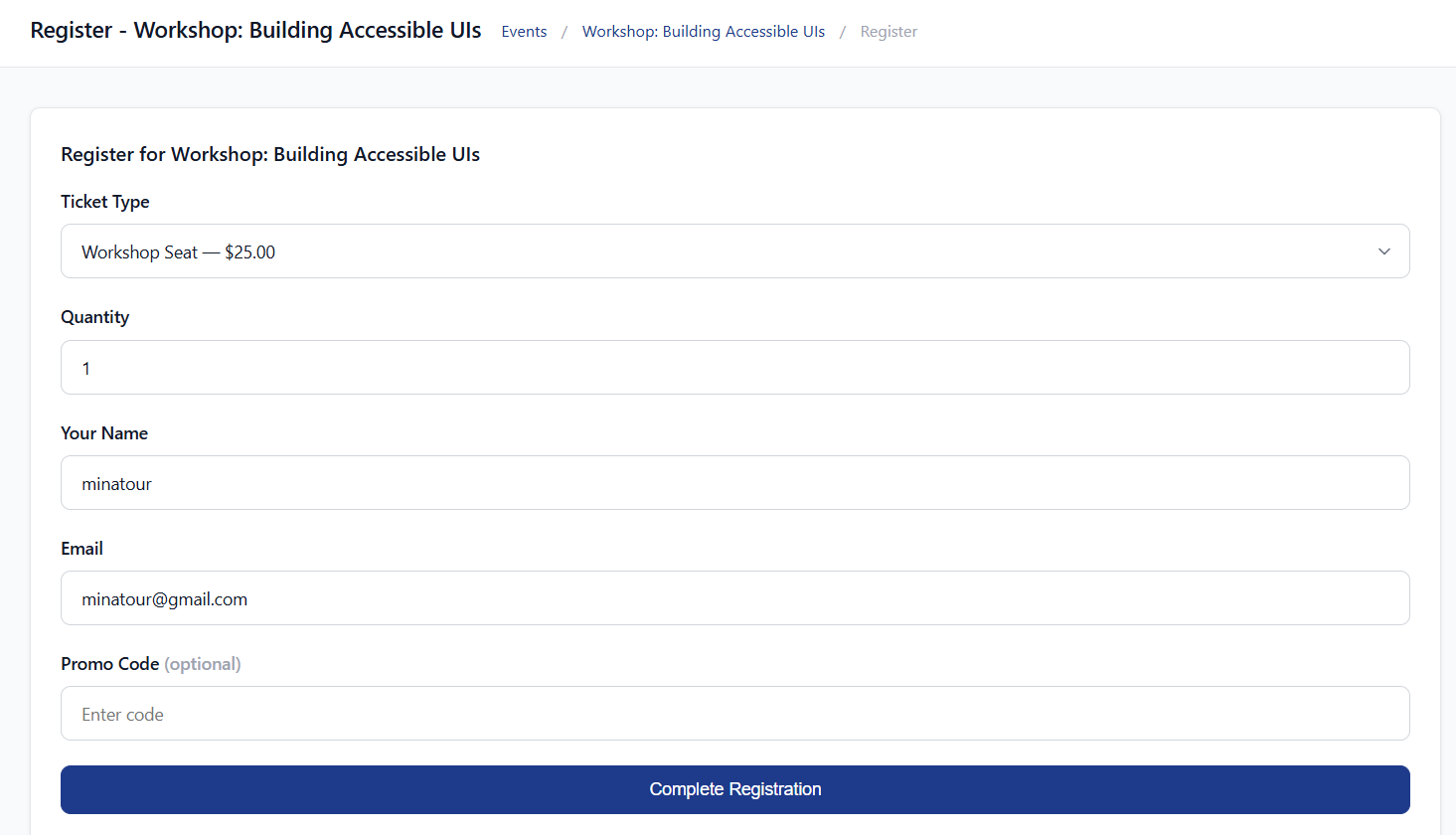Open the Workshop: Building Accessible UIs breadcrumb link
This screenshot has height=835, width=1456.
703,32
